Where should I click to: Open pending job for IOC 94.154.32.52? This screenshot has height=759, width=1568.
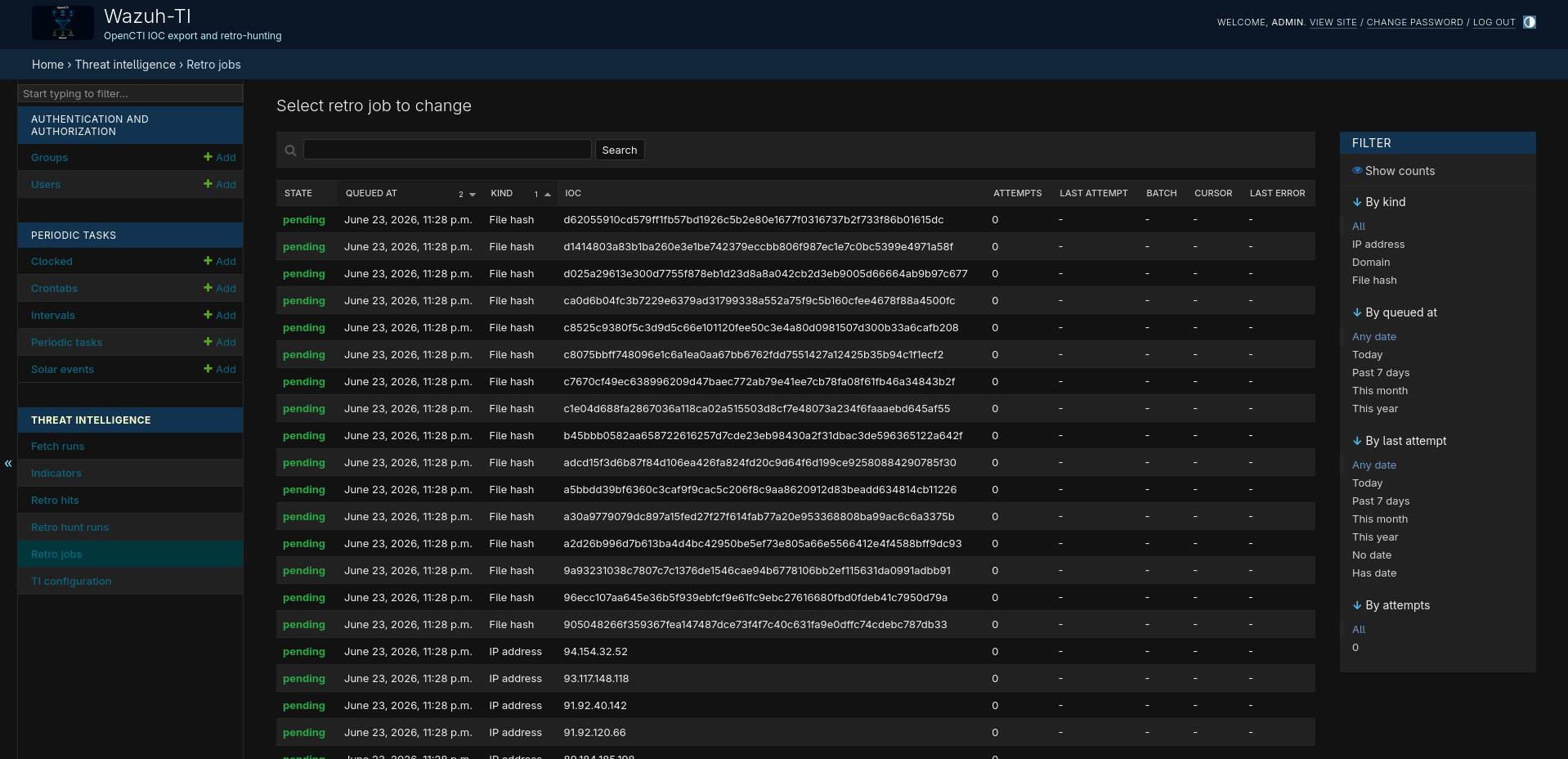(304, 652)
